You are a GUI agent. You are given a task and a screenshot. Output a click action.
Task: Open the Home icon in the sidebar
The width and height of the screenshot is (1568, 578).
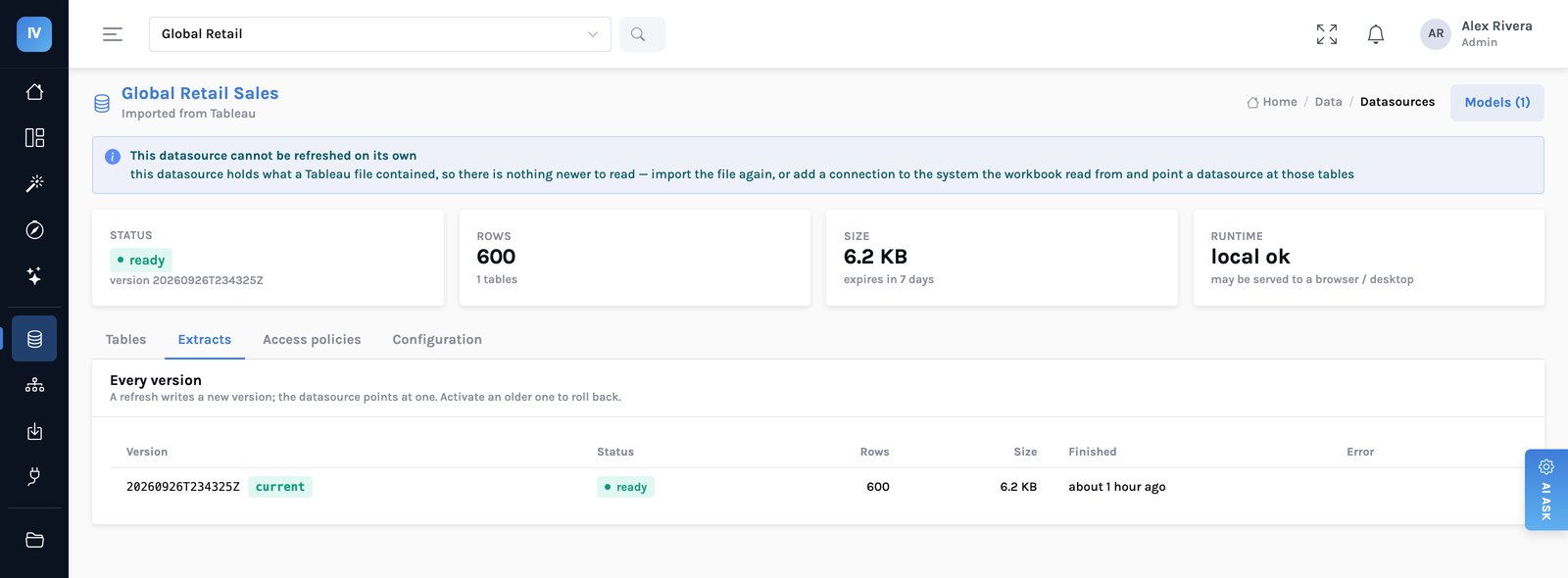click(x=34, y=92)
